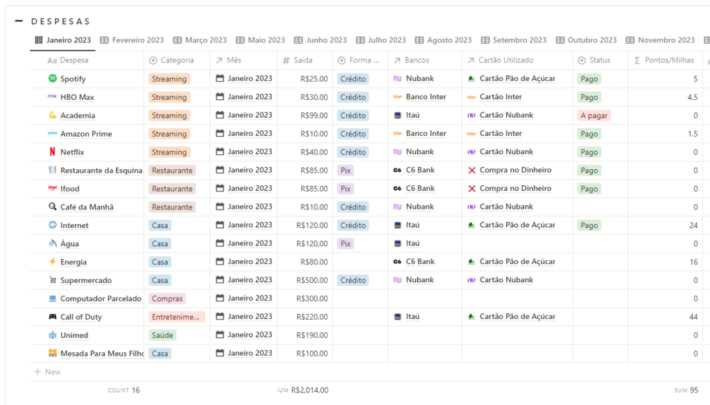Click the COUNT 16 summary footer
Screen dimensions: 710x405
tap(124, 390)
